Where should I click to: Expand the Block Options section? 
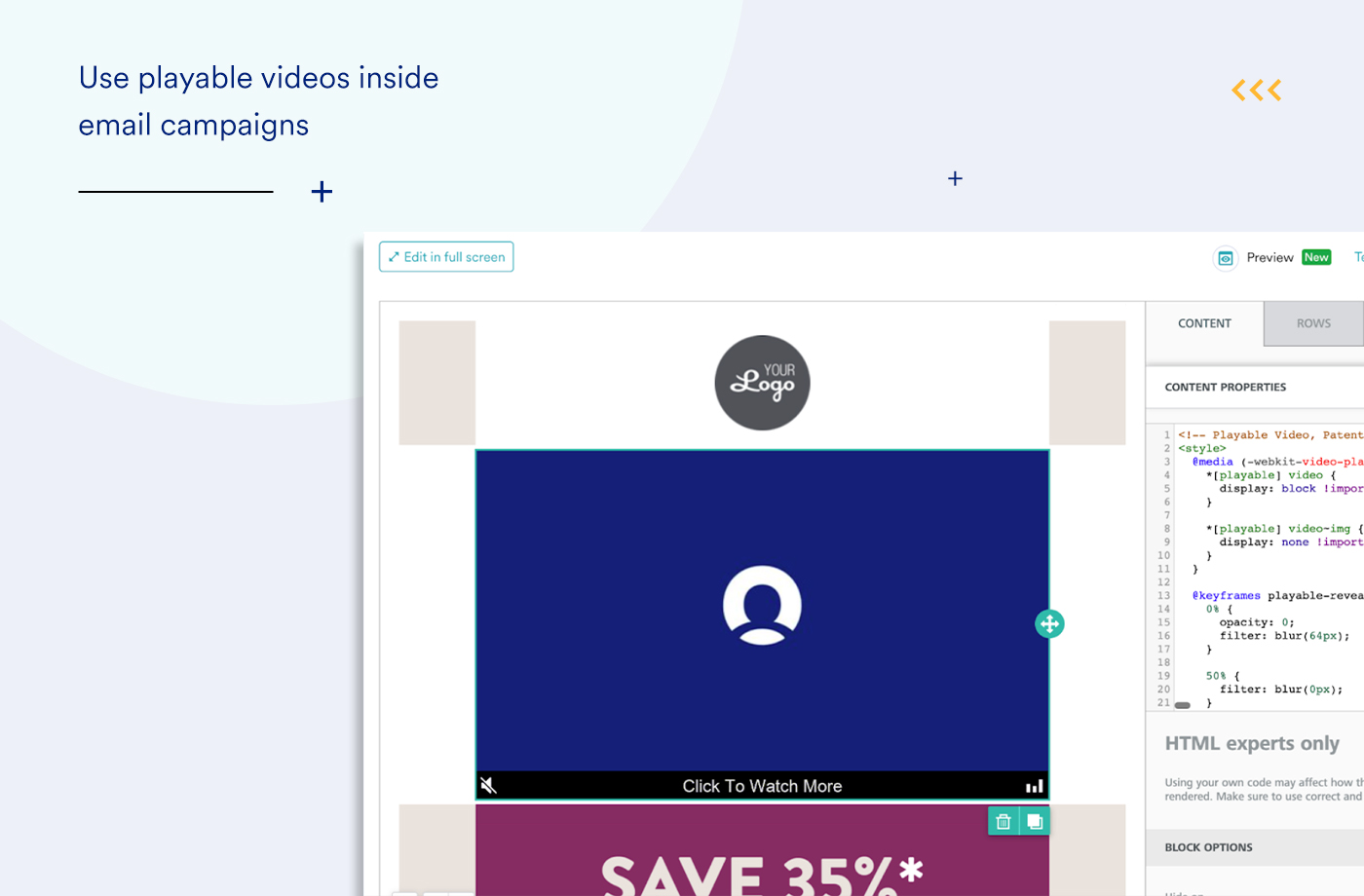click(1208, 847)
